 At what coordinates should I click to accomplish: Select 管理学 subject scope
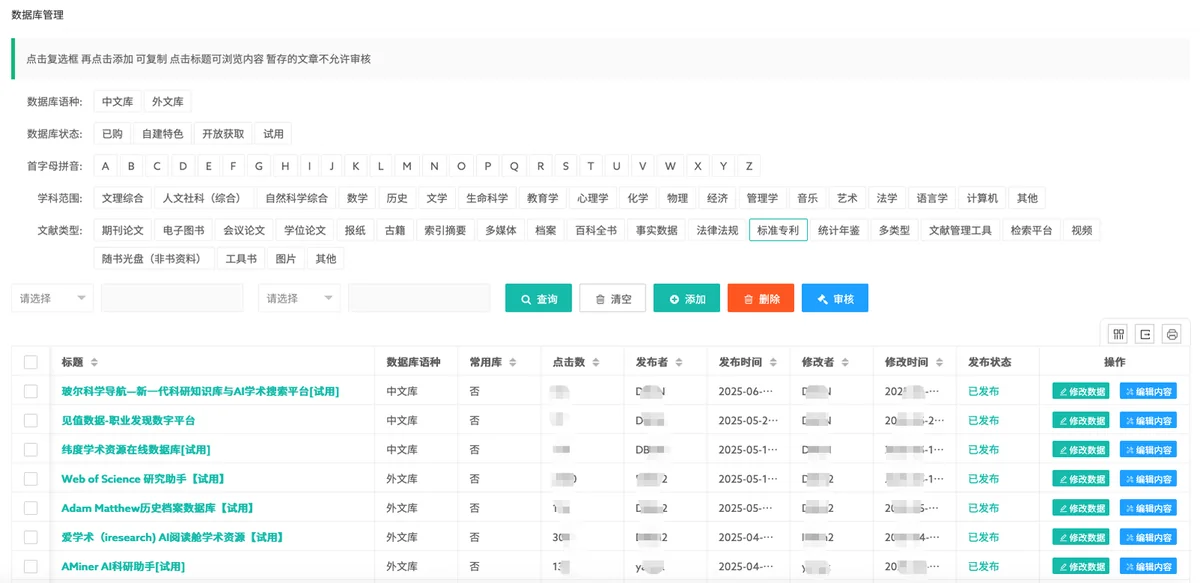coord(762,198)
